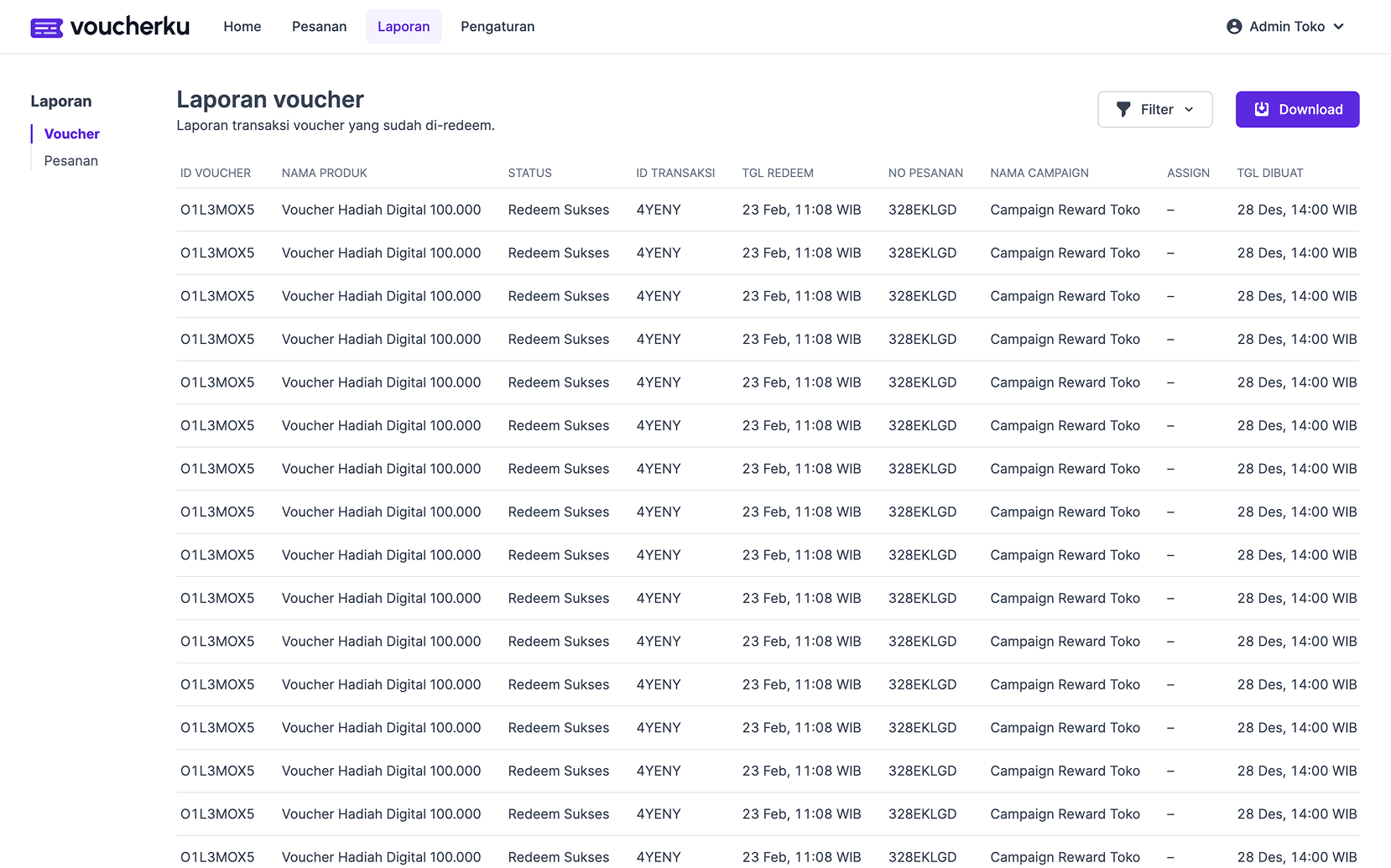Screen dimensions: 1391x868
Task: Sort by the TGL REDEEM column header
Action: (x=778, y=174)
